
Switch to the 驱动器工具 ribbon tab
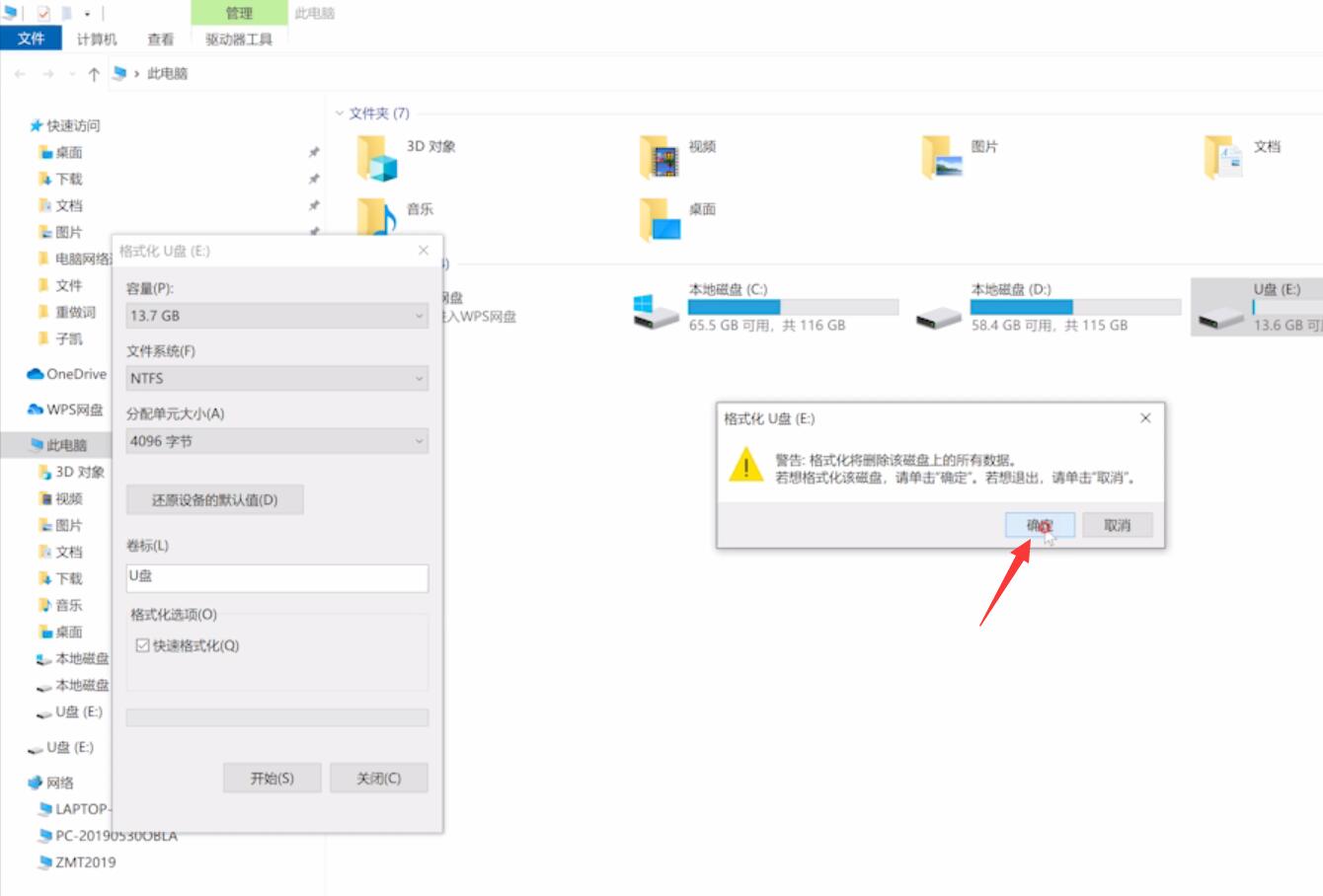coord(239,39)
